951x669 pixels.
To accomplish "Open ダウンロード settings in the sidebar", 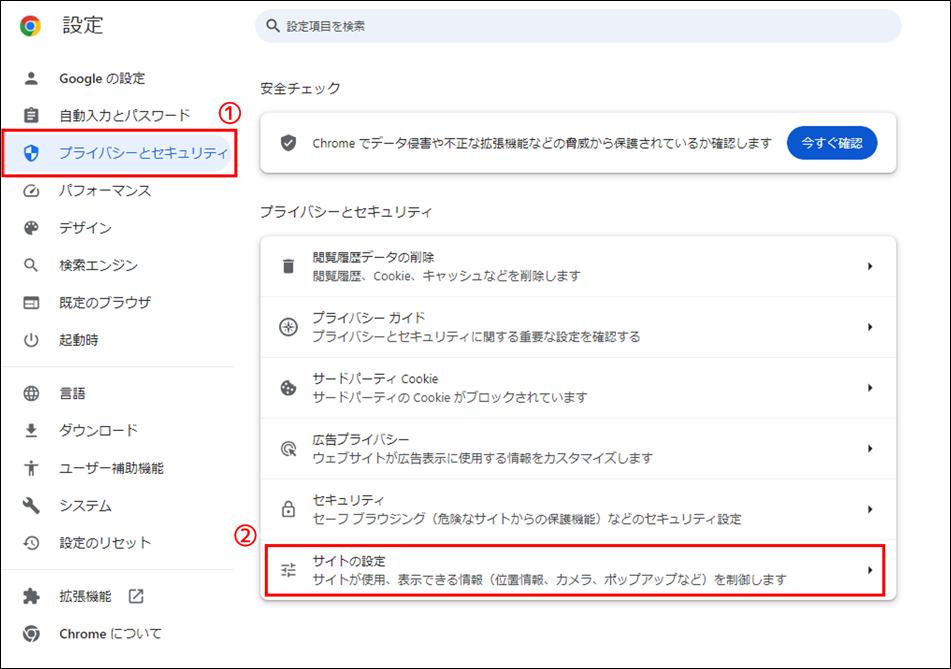I will point(98,431).
